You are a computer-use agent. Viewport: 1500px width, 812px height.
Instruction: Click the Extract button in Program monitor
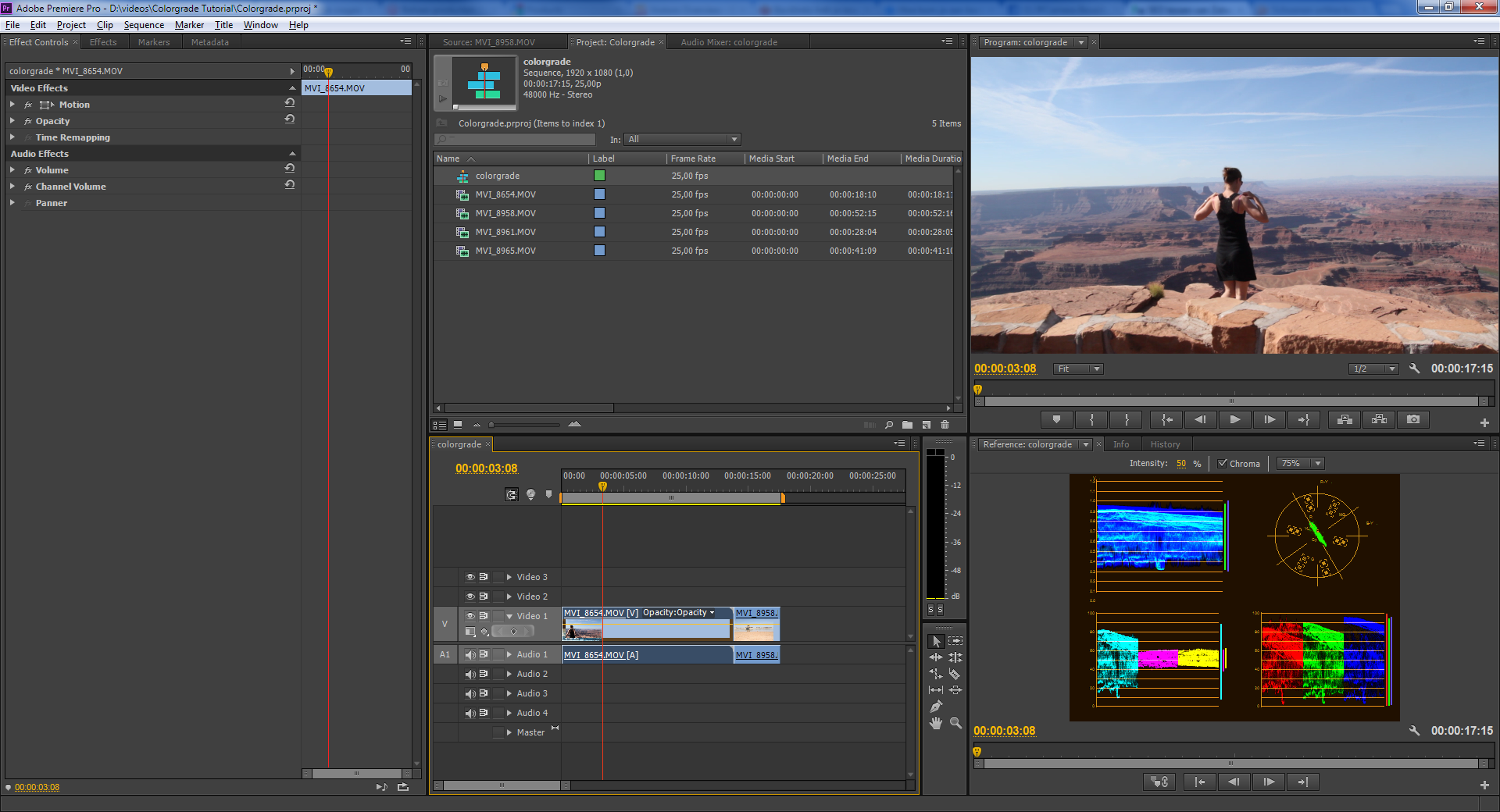tap(1379, 419)
